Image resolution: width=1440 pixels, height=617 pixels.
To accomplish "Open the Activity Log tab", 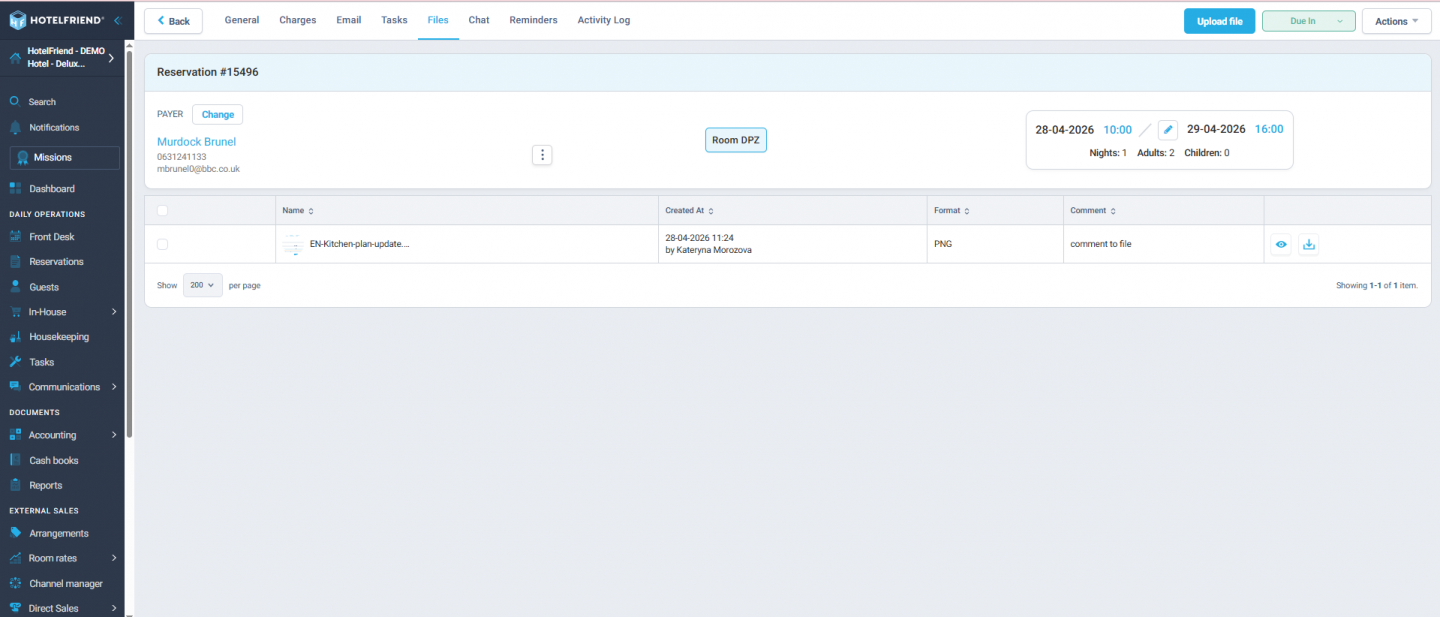I will (x=603, y=19).
